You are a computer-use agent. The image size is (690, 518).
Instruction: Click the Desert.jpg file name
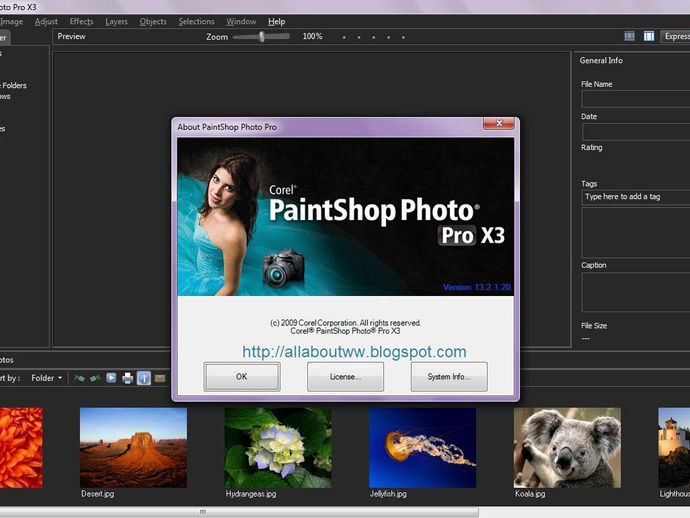tap(98, 494)
